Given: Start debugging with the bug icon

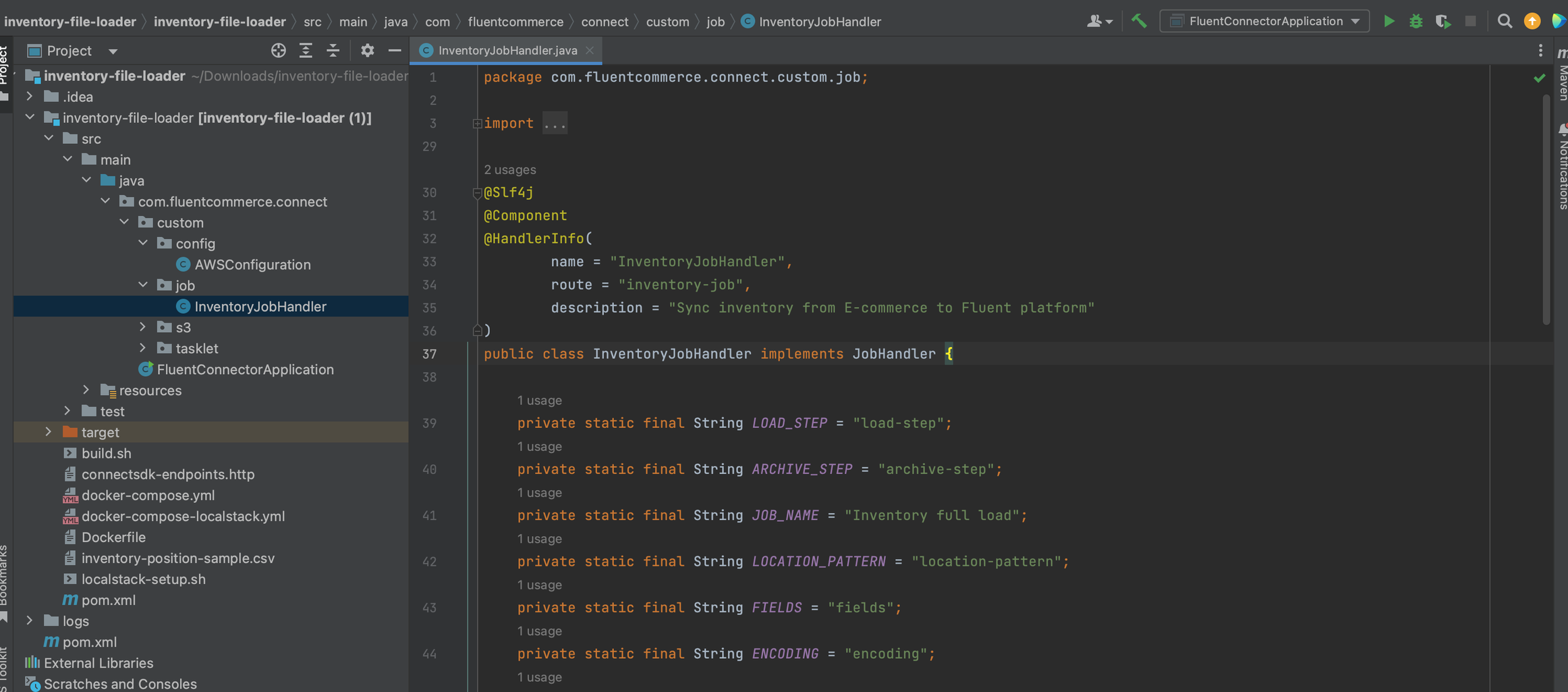Looking at the screenshot, I should 1416,22.
